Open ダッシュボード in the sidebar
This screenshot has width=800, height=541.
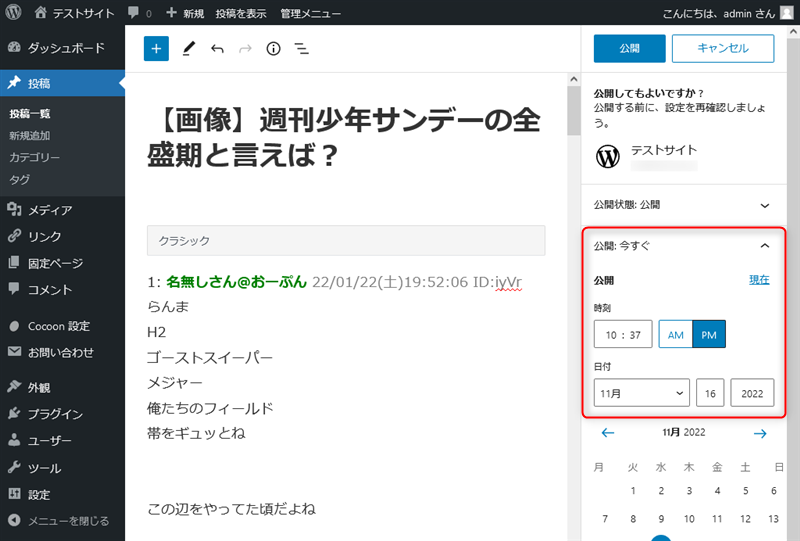(x=62, y=47)
